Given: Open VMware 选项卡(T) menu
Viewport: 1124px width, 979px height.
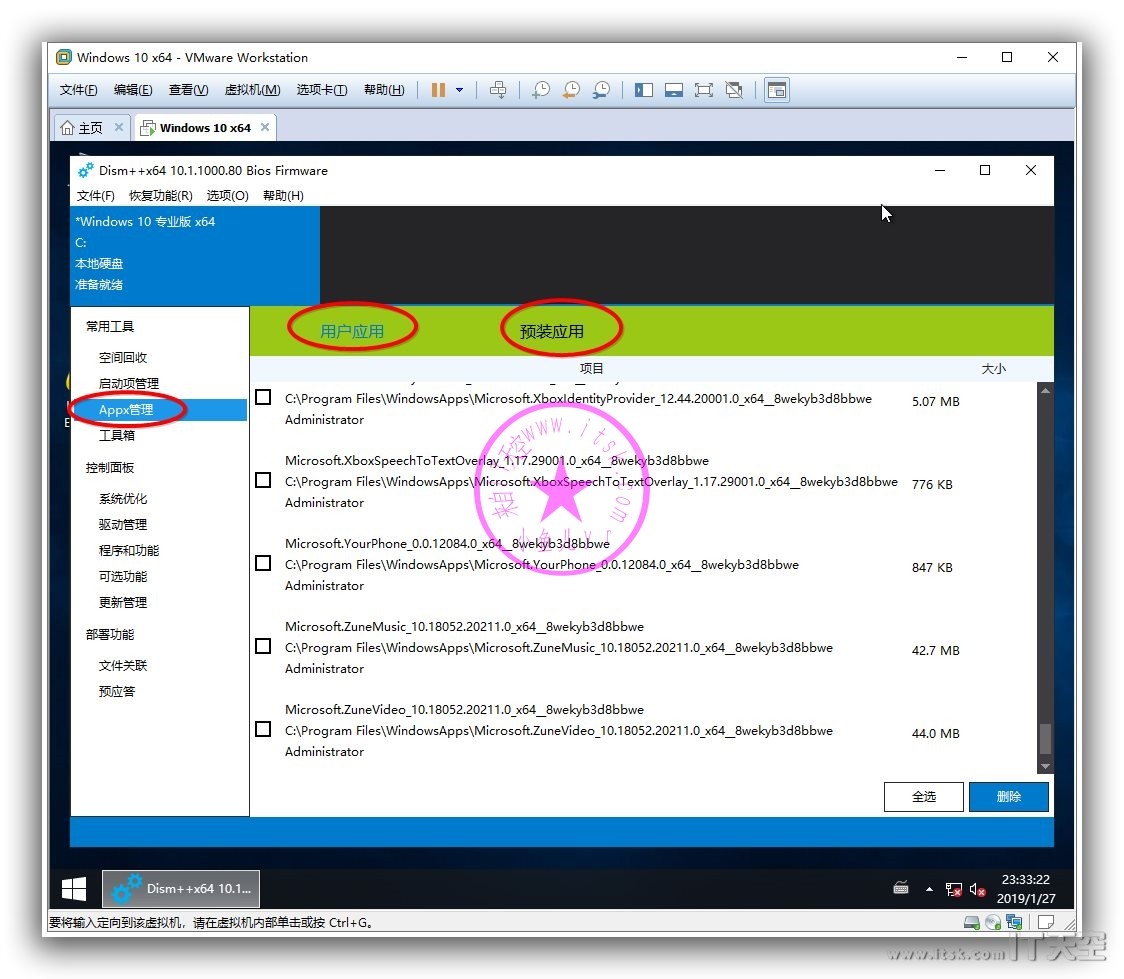Looking at the screenshot, I should point(322,90).
